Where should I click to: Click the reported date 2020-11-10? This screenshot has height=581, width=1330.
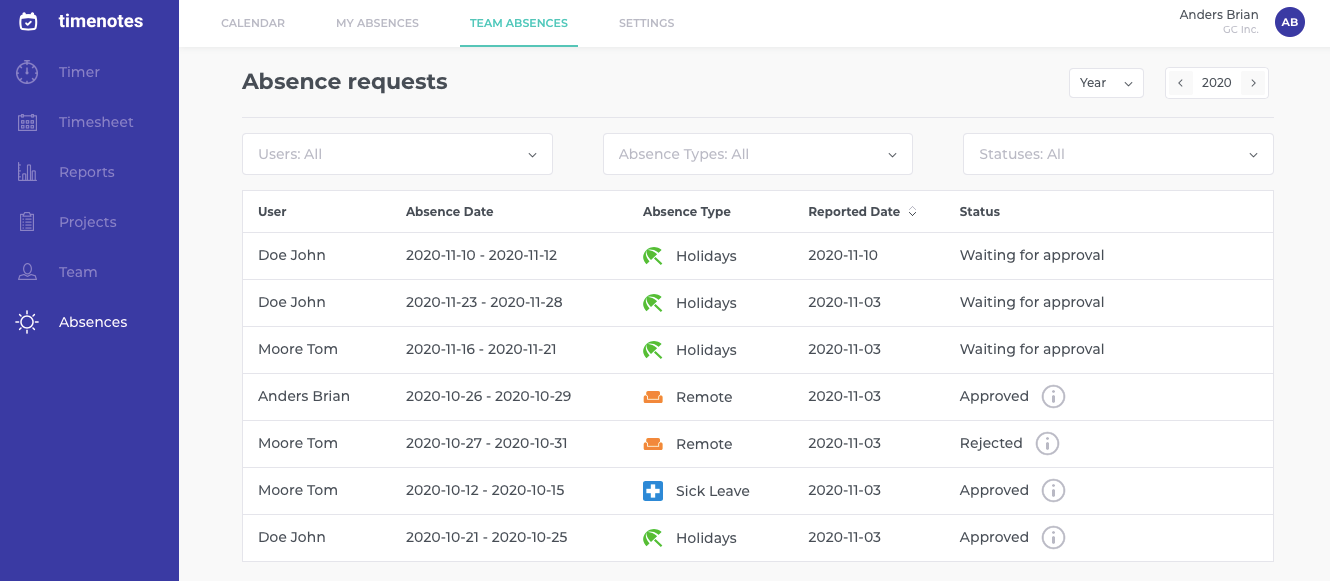click(843, 255)
